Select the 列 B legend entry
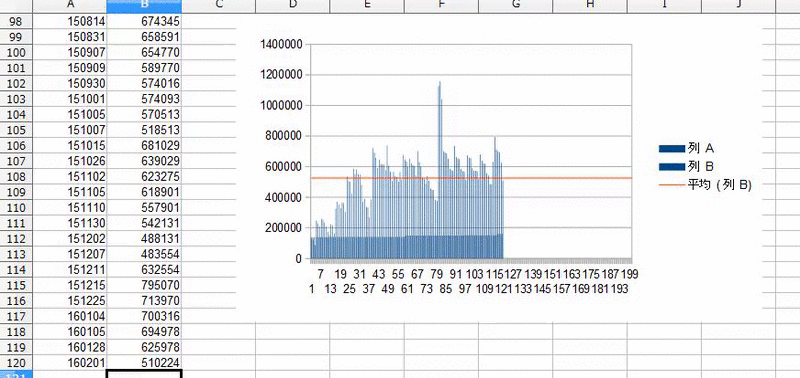 tap(686, 166)
